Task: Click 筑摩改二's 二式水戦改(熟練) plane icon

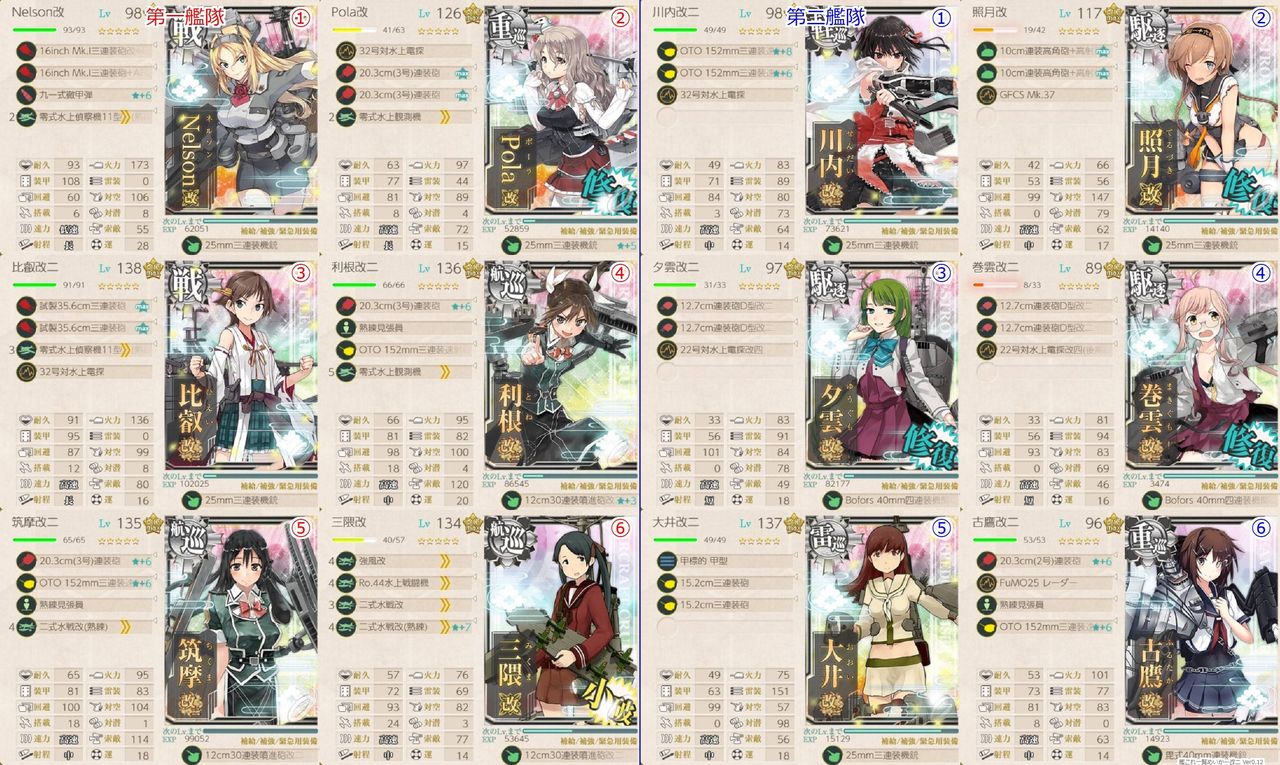Action: [26, 627]
